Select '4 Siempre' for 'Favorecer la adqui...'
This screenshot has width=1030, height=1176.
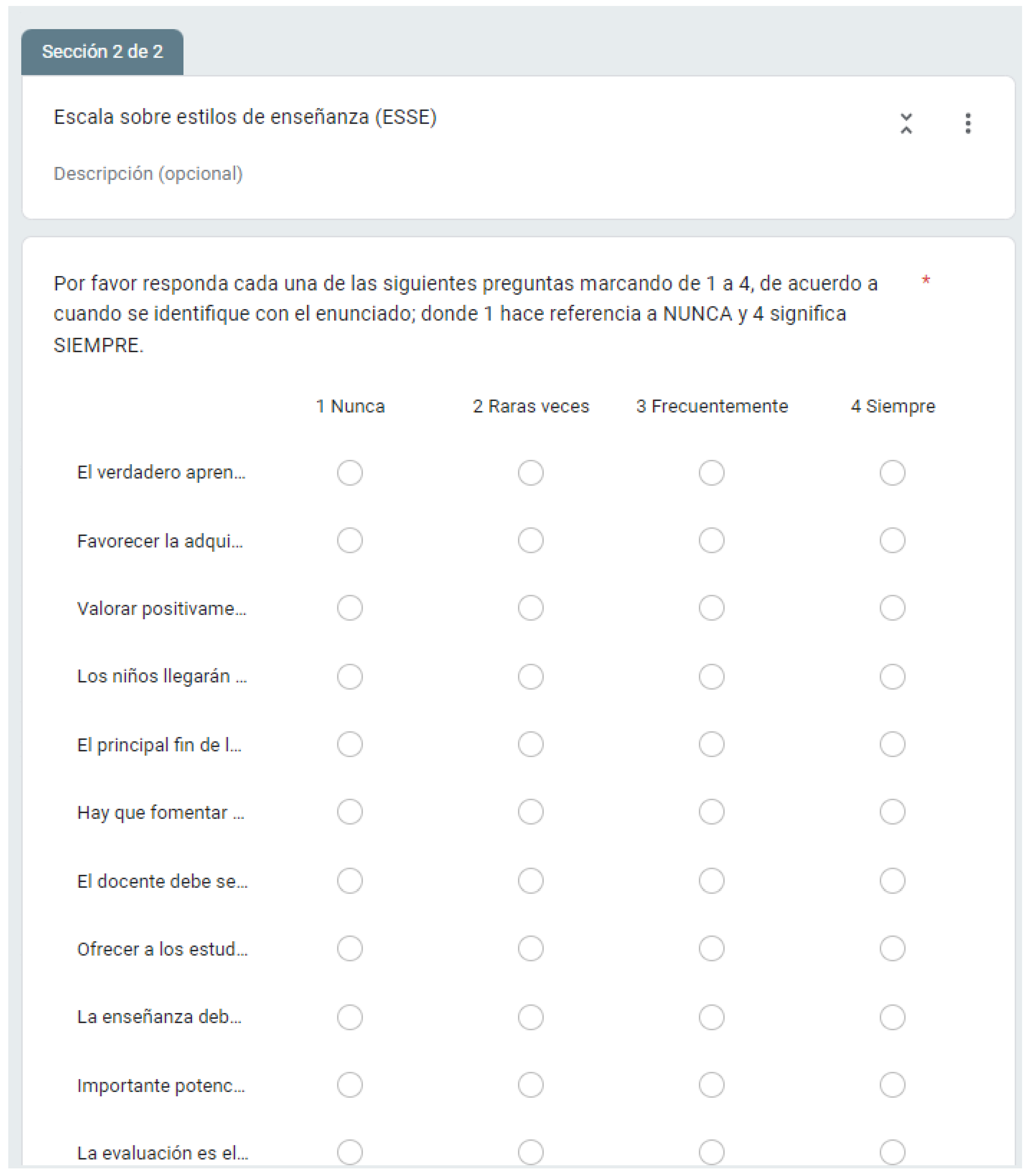[x=892, y=540]
